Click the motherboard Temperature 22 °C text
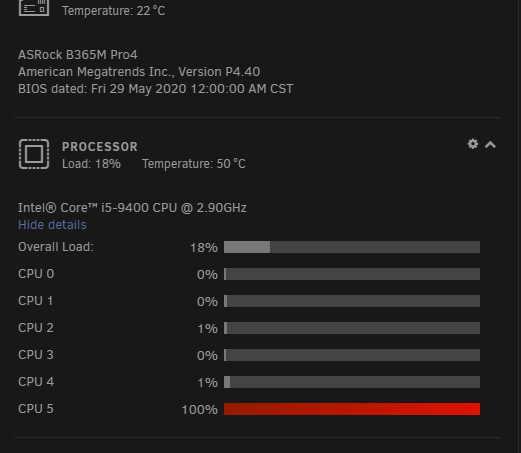The width and height of the screenshot is (521, 453). [x=113, y=11]
